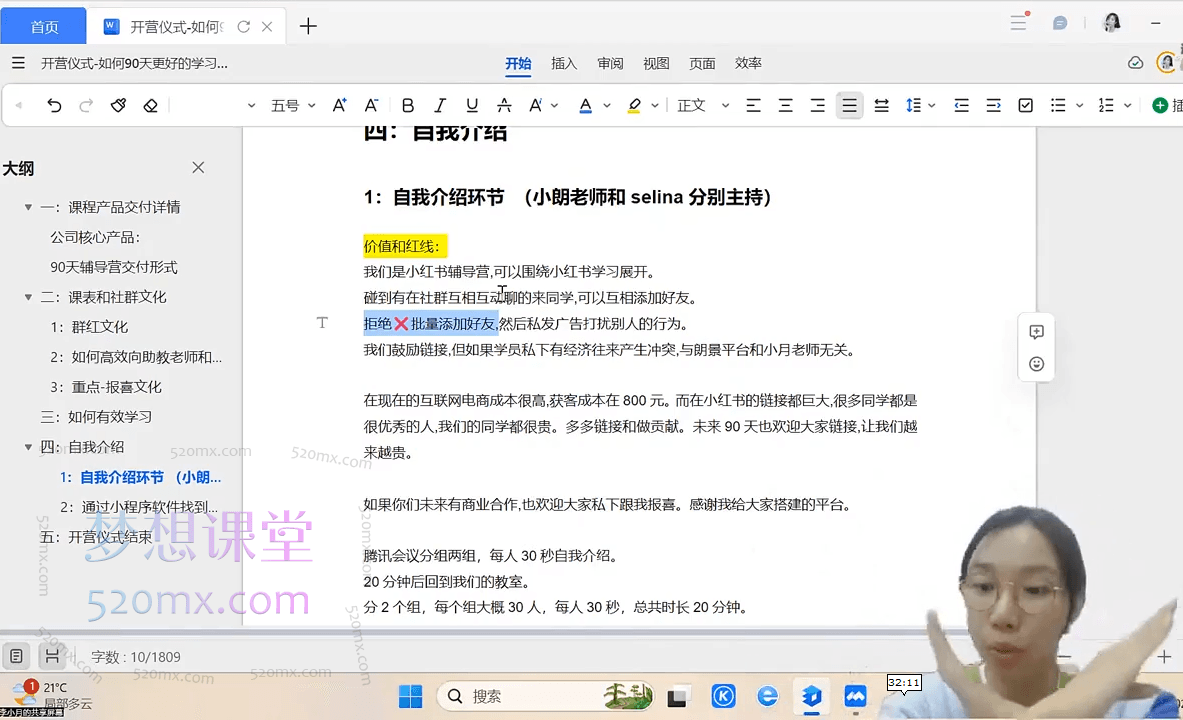Screen dimensions: 1183x720
Task: Enable bulleted list formatting
Action: click(x=1057, y=105)
